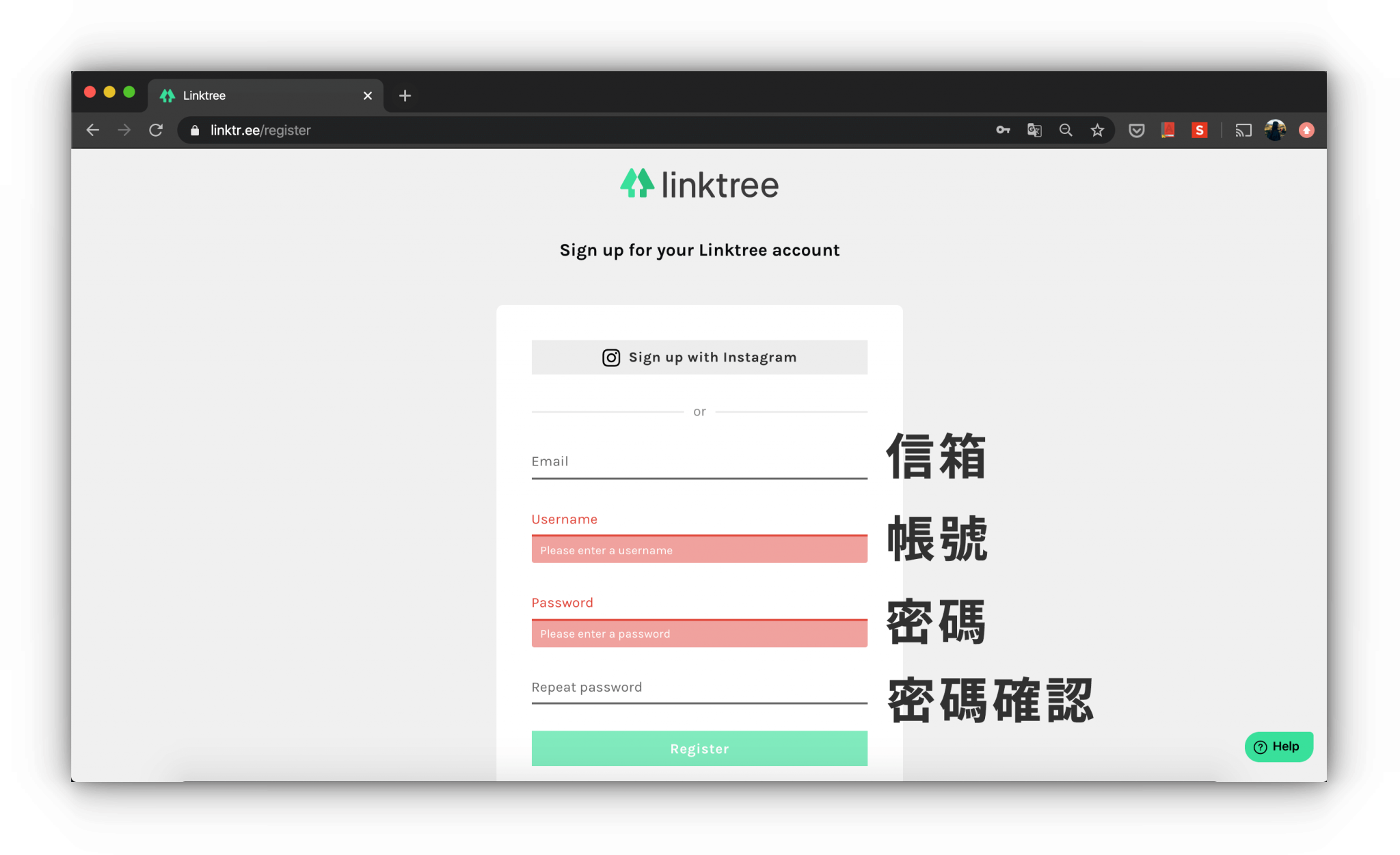Open the Help widget at bottom right
The width and height of the screenshot is (1400, 855).
coord(1278,746)
